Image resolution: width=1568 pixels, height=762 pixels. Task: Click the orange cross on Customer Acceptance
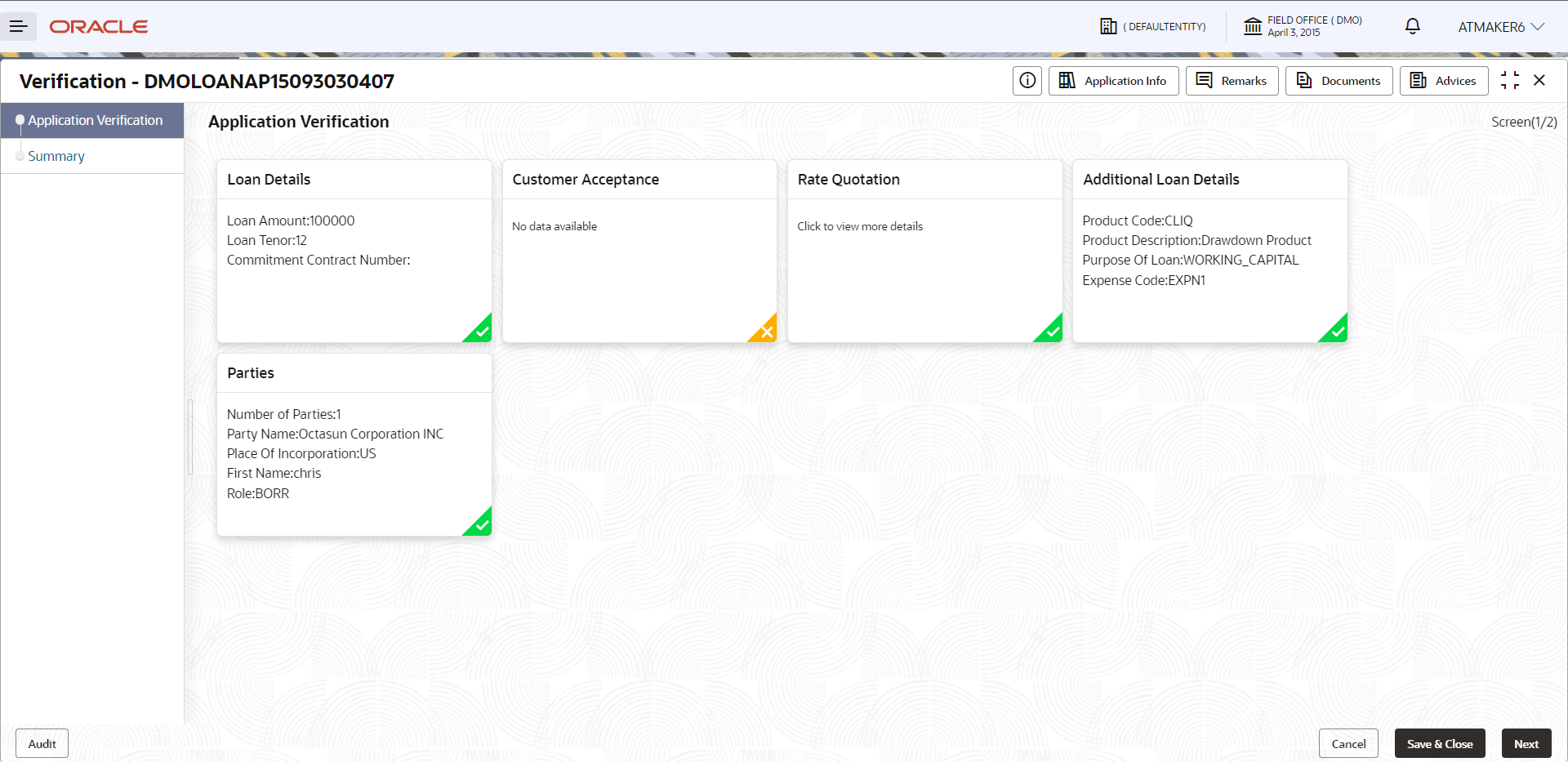pyautogui.click(x=766, y=332)
